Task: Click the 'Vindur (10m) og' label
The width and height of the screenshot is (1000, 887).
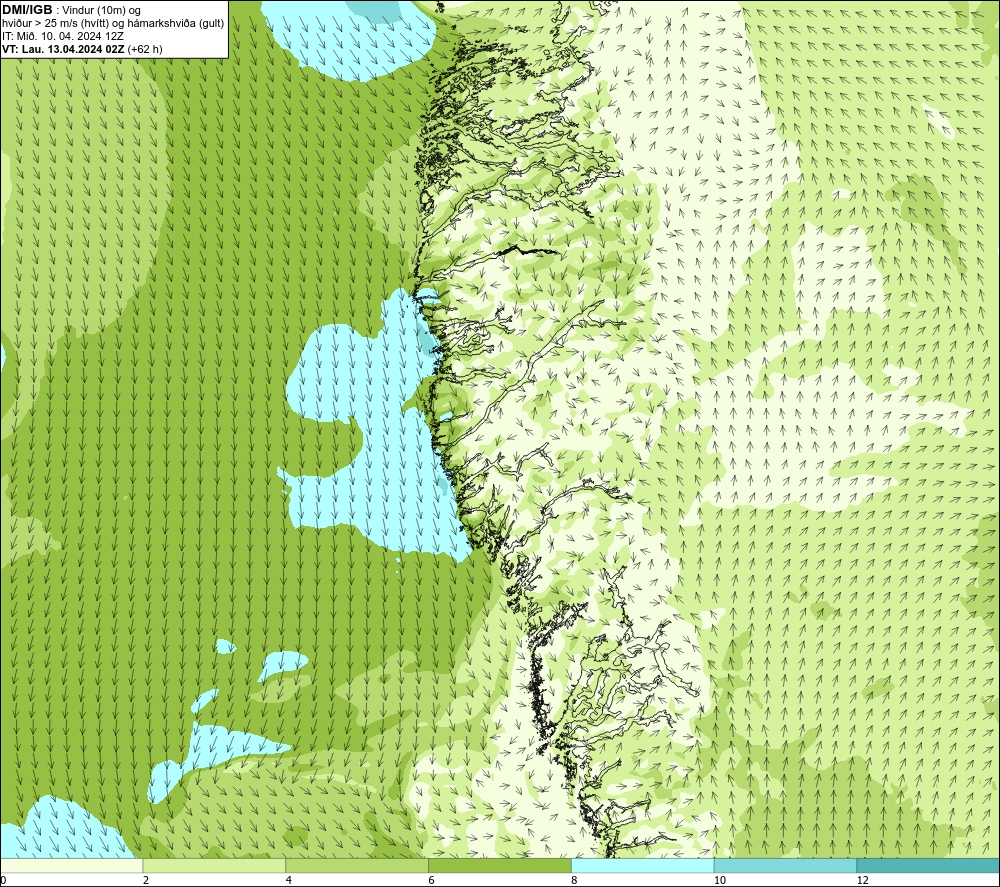Action: pyautogui.click(x=101, y=11)
